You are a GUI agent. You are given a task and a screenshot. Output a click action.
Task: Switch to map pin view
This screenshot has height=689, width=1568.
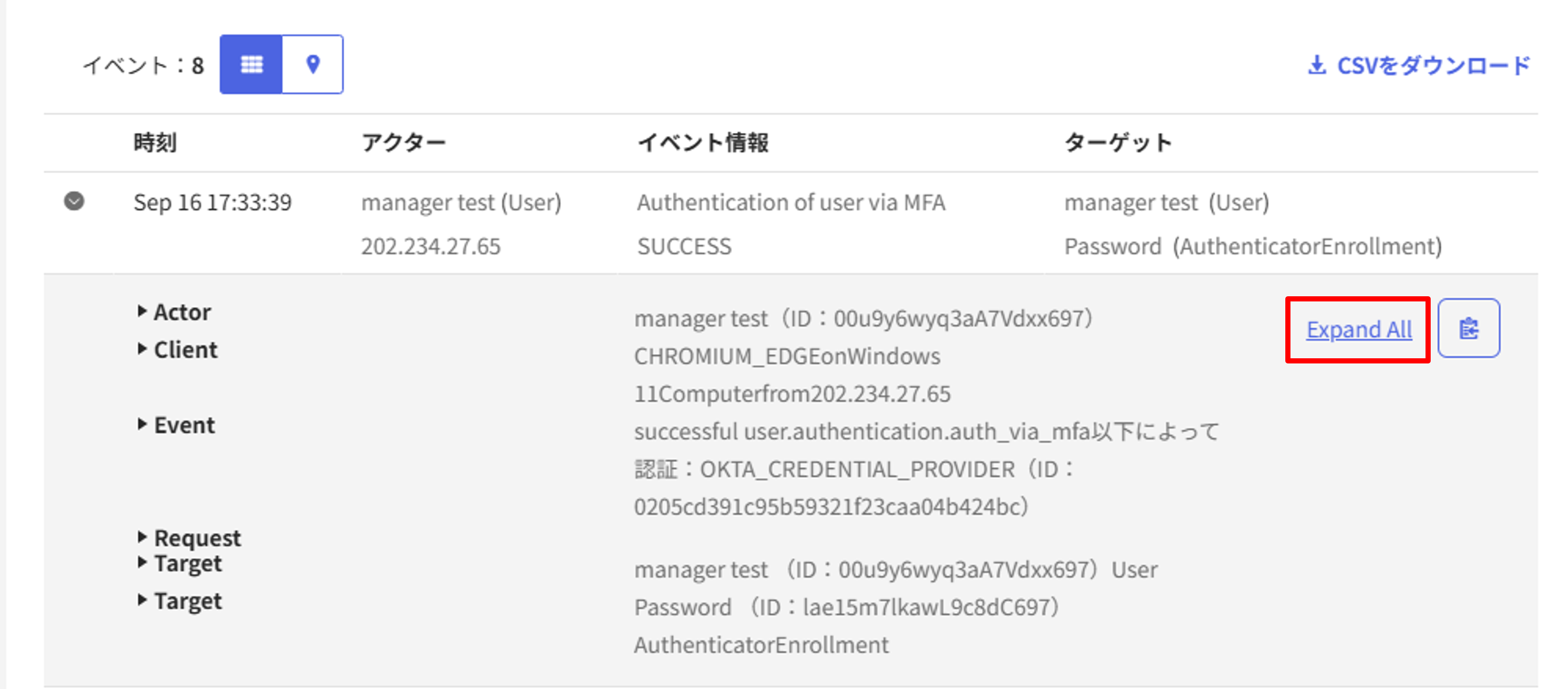[x=312, y=64]
